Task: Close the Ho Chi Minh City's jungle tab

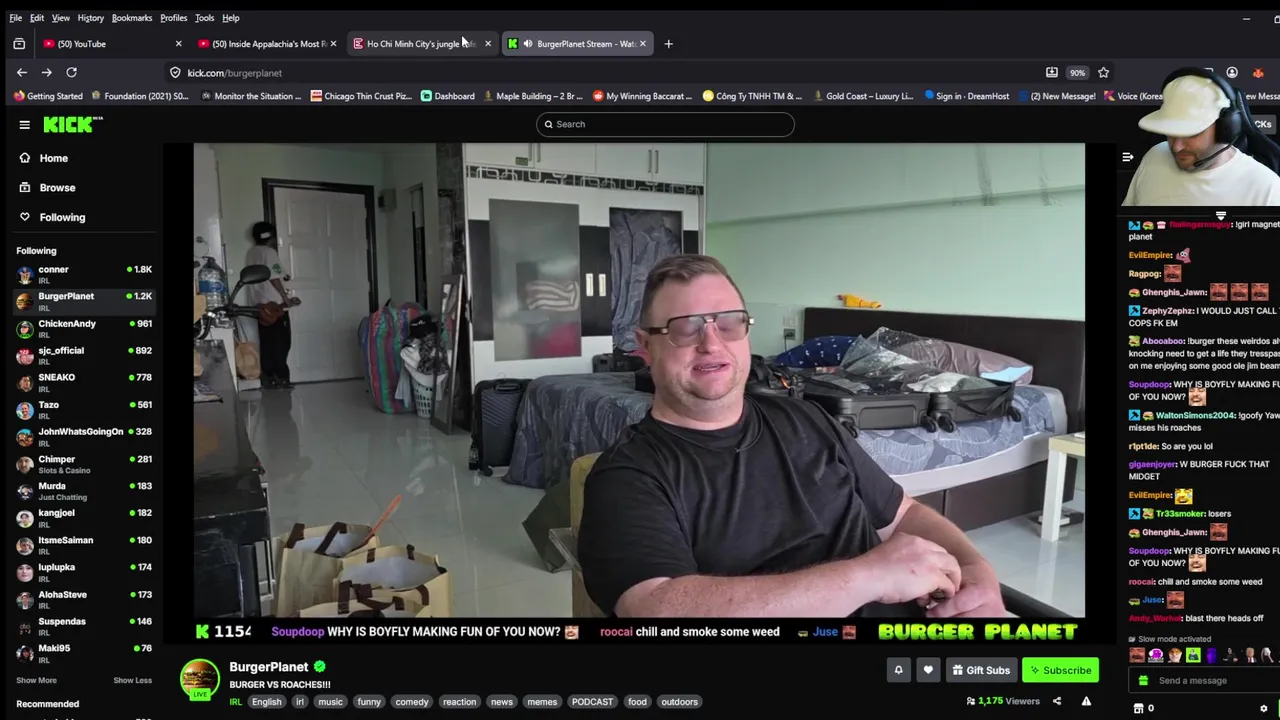Action: click(488, 44)
